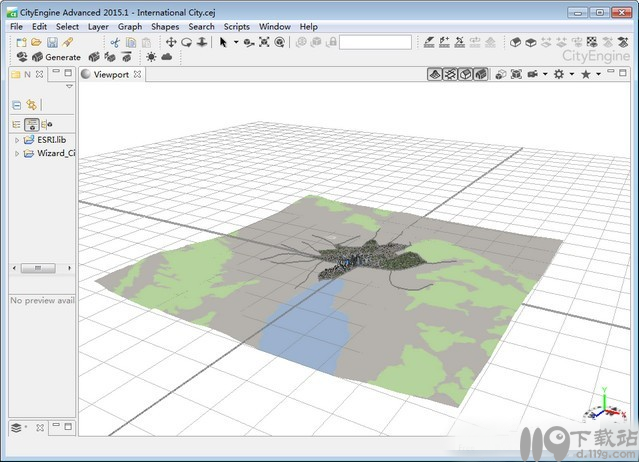Open the File menu
This screenshot has height=462, width=639.
[16, 26]
